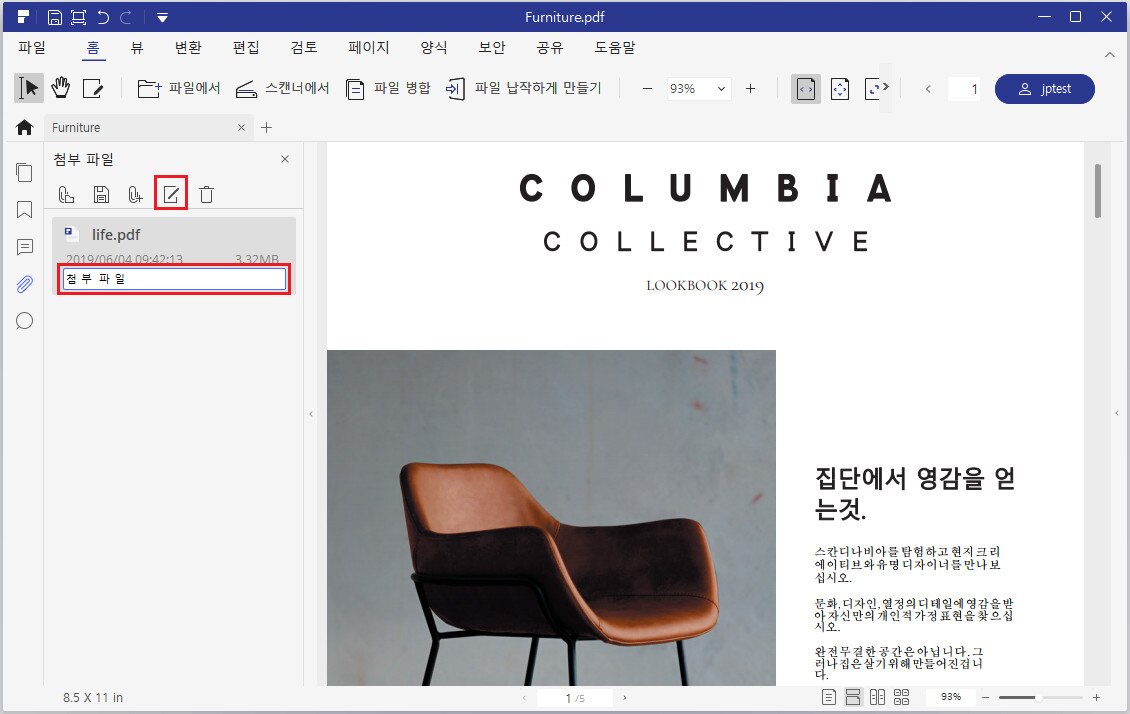Click the attachment description text field
The width and height of the screenshot is (1130, 714).
coord(174,279)
